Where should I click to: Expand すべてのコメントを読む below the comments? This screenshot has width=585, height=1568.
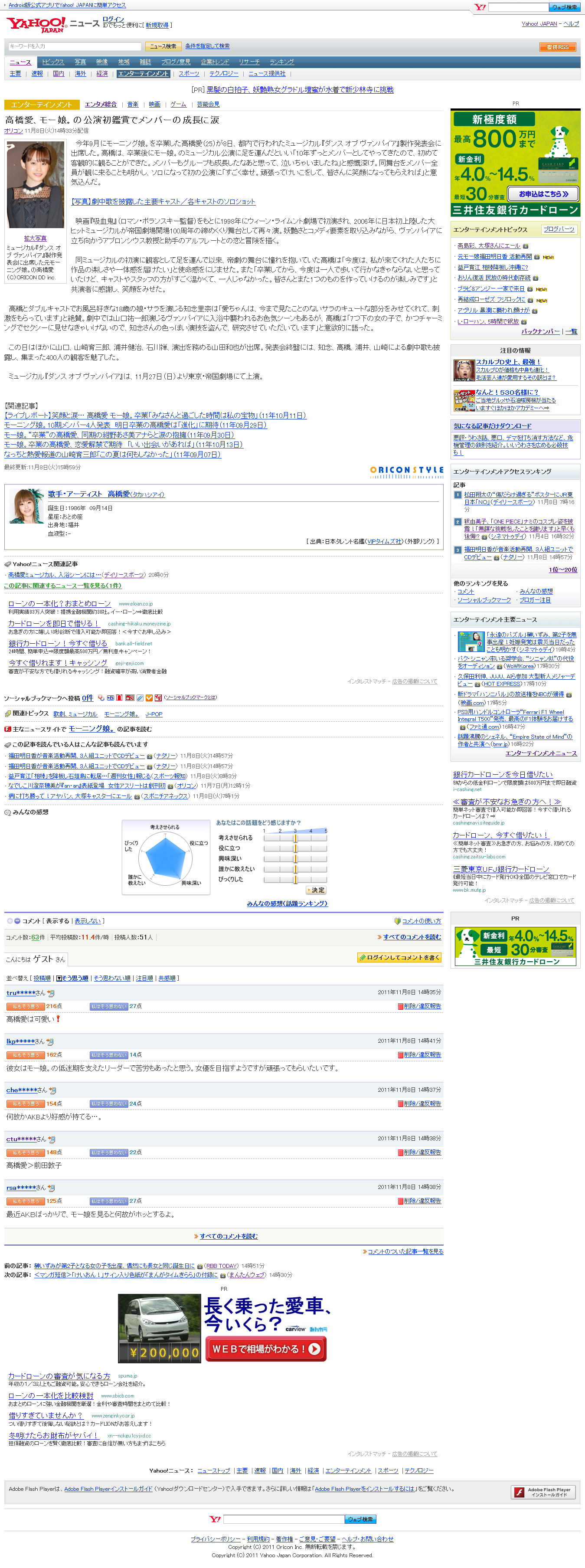pyautogui.click(x=228, y=1236)
